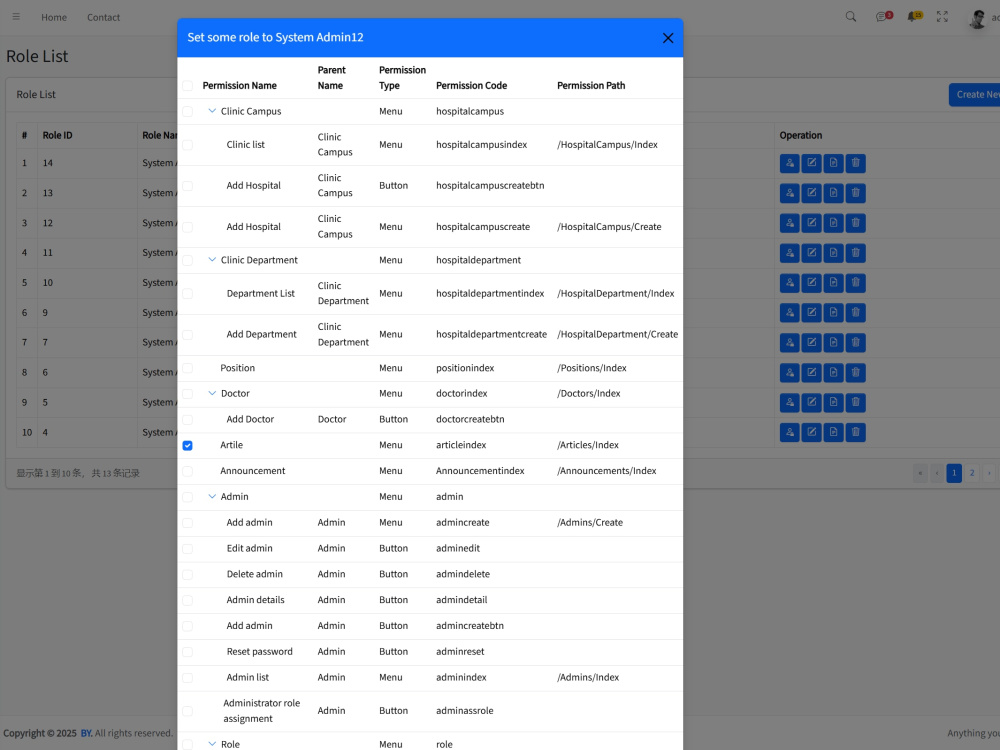Click details document icon for Role ID 14
Viewport: 1000px width, 750px height.
point(834,163)
